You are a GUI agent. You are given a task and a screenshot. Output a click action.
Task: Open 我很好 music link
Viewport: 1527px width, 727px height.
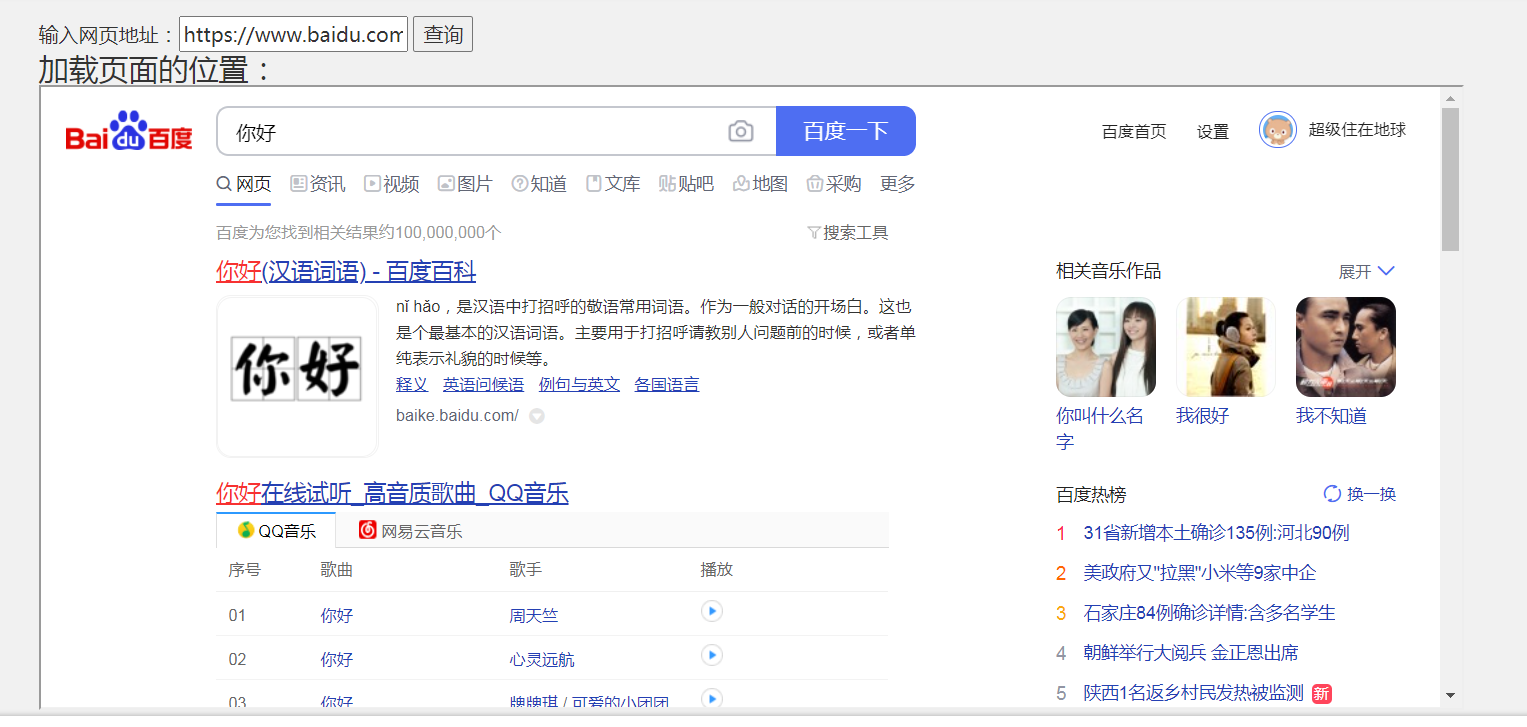pos(1202,416)
